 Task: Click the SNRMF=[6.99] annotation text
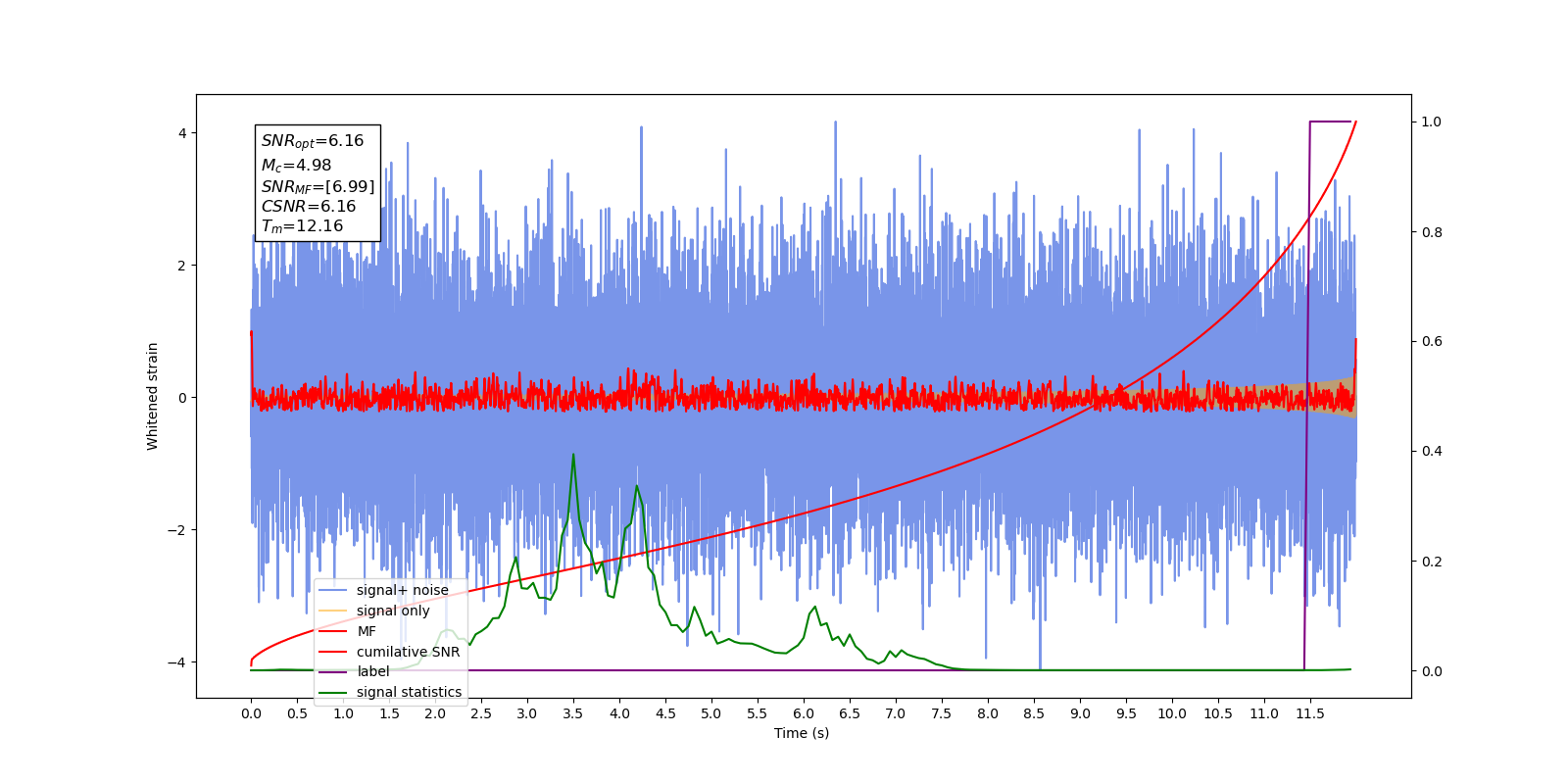tap(318, 186)
